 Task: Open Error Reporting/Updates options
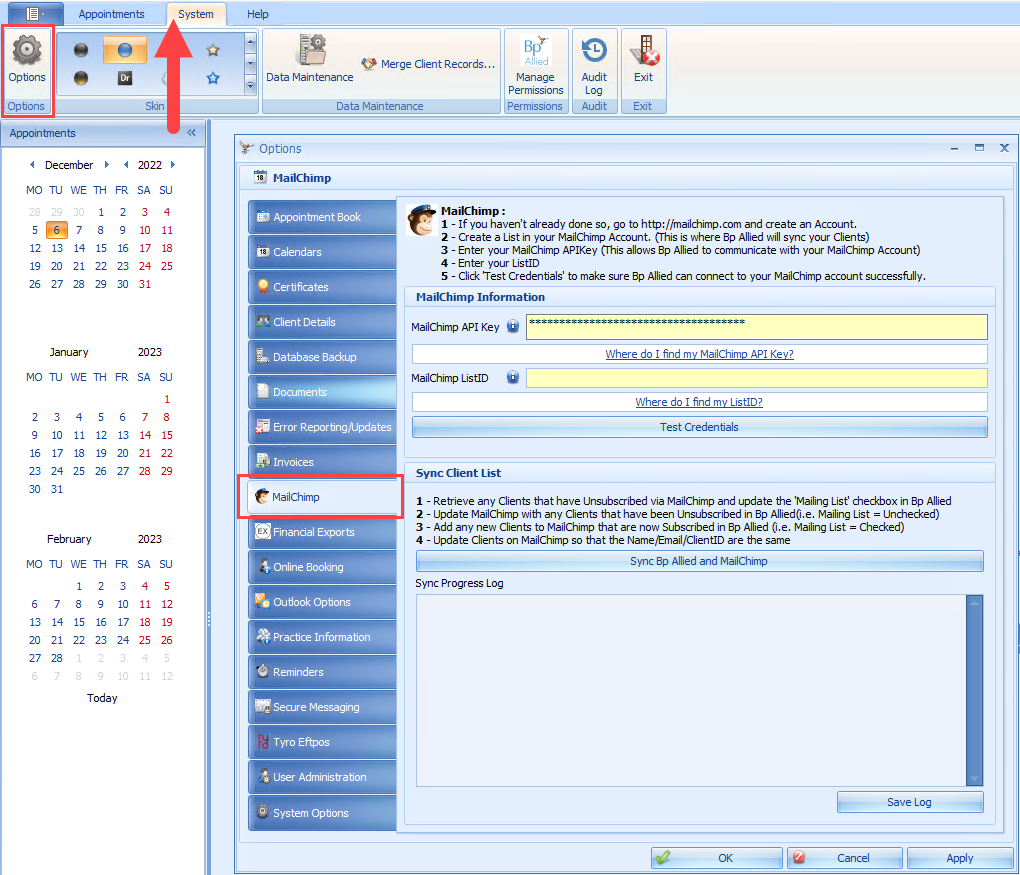coord(322,427)
